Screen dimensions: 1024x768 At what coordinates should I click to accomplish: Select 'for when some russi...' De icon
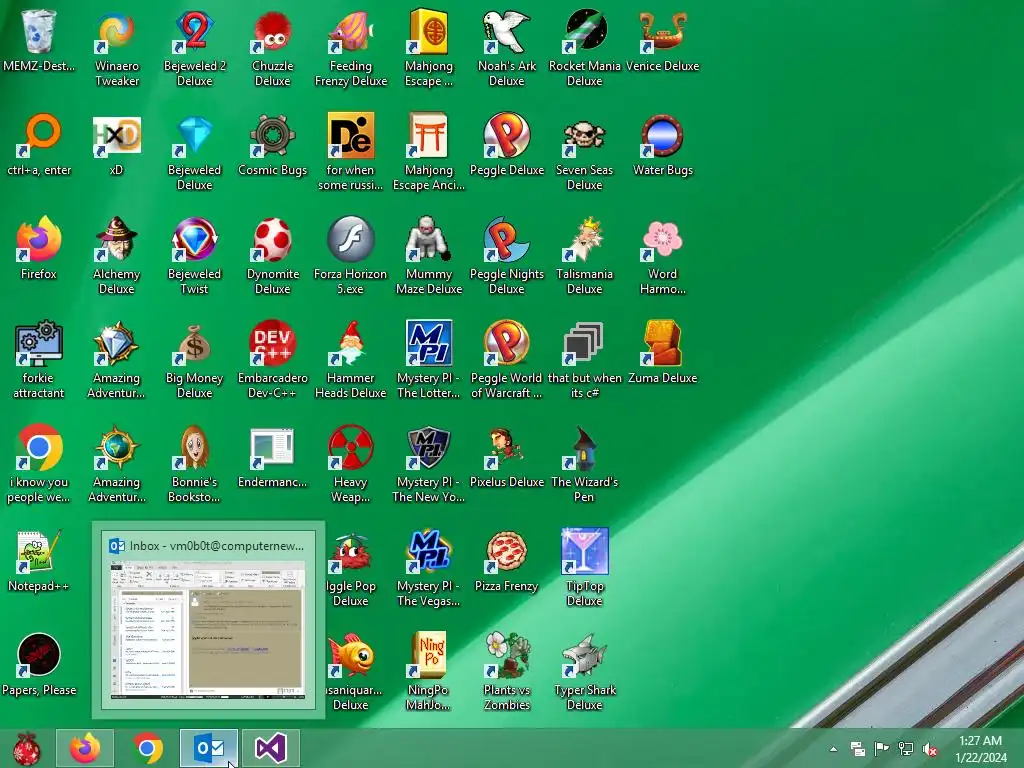coord(351,135)
